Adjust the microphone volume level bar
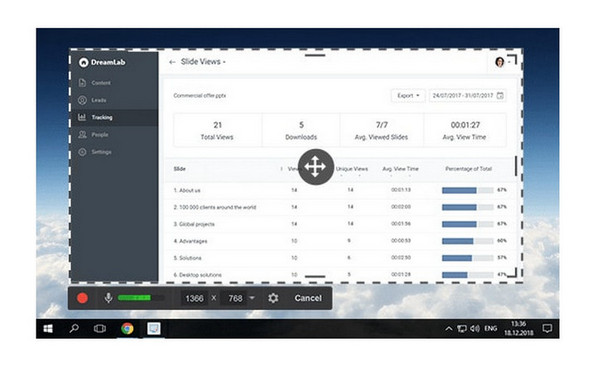 coord(140,298)
